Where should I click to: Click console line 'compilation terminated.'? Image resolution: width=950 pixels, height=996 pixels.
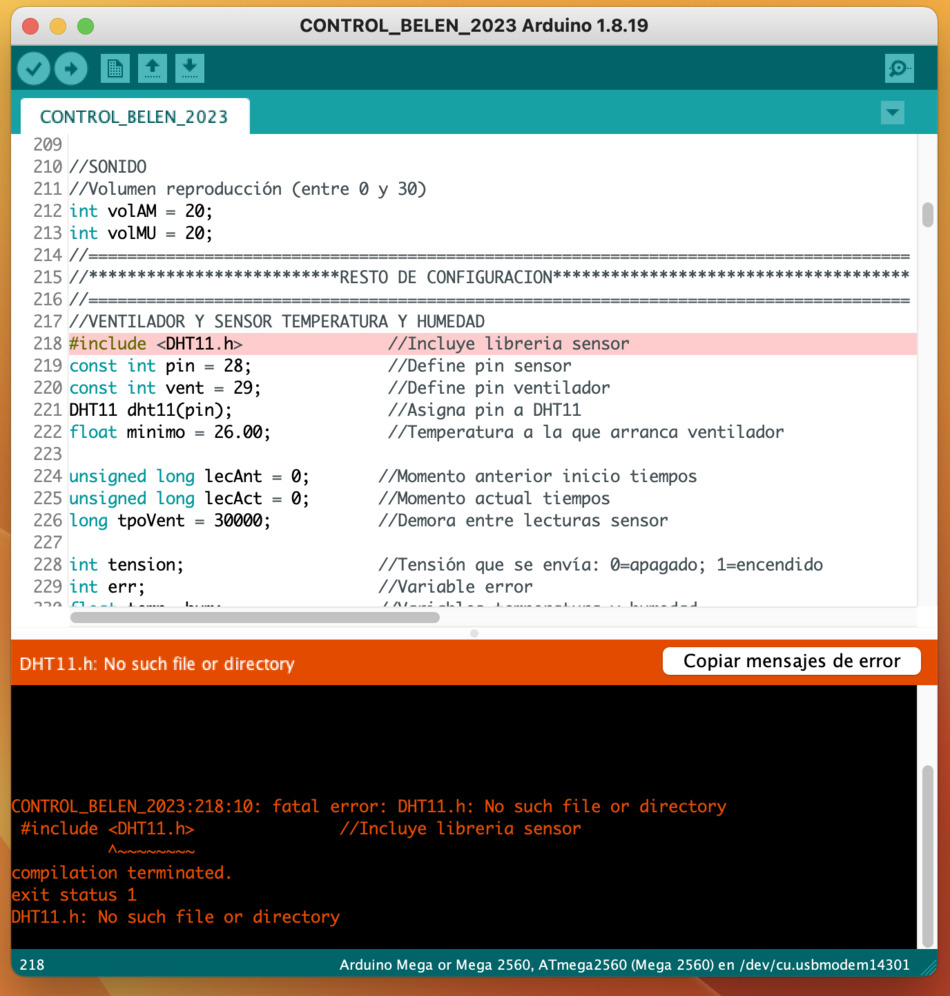[121, 873]
